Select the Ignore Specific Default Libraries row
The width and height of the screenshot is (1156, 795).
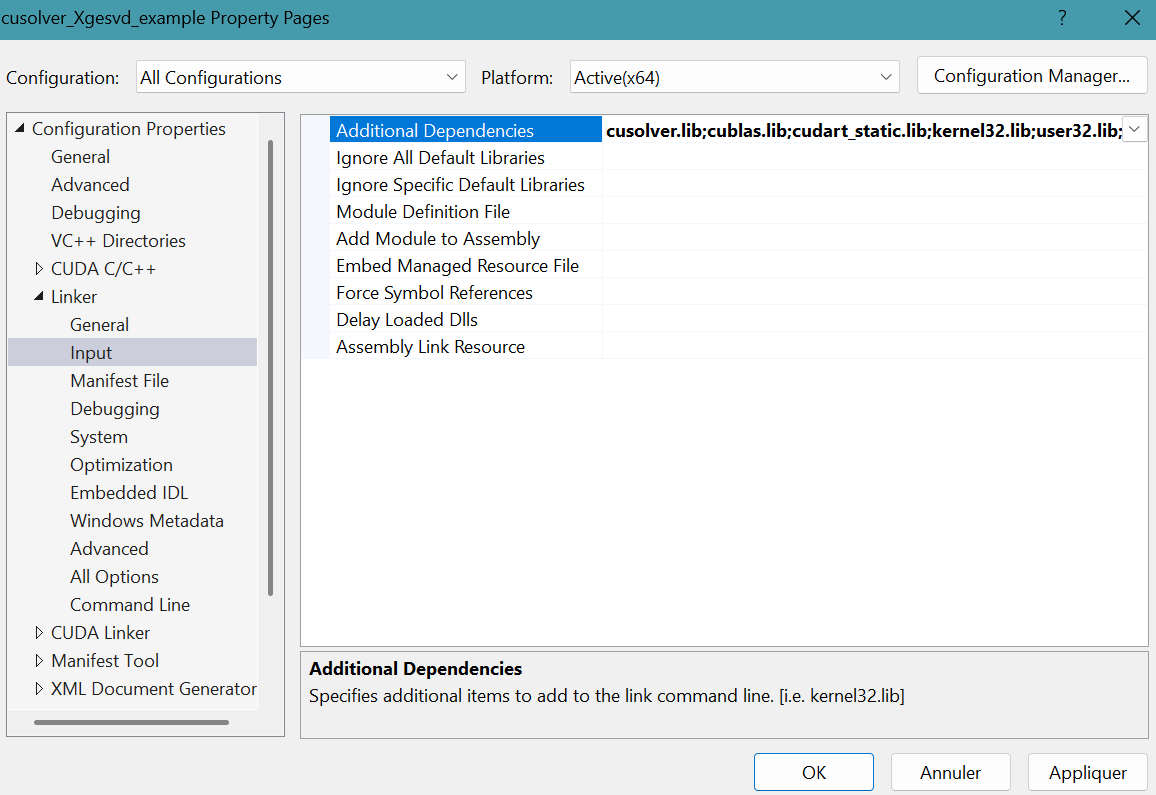(x=460, y=185)
